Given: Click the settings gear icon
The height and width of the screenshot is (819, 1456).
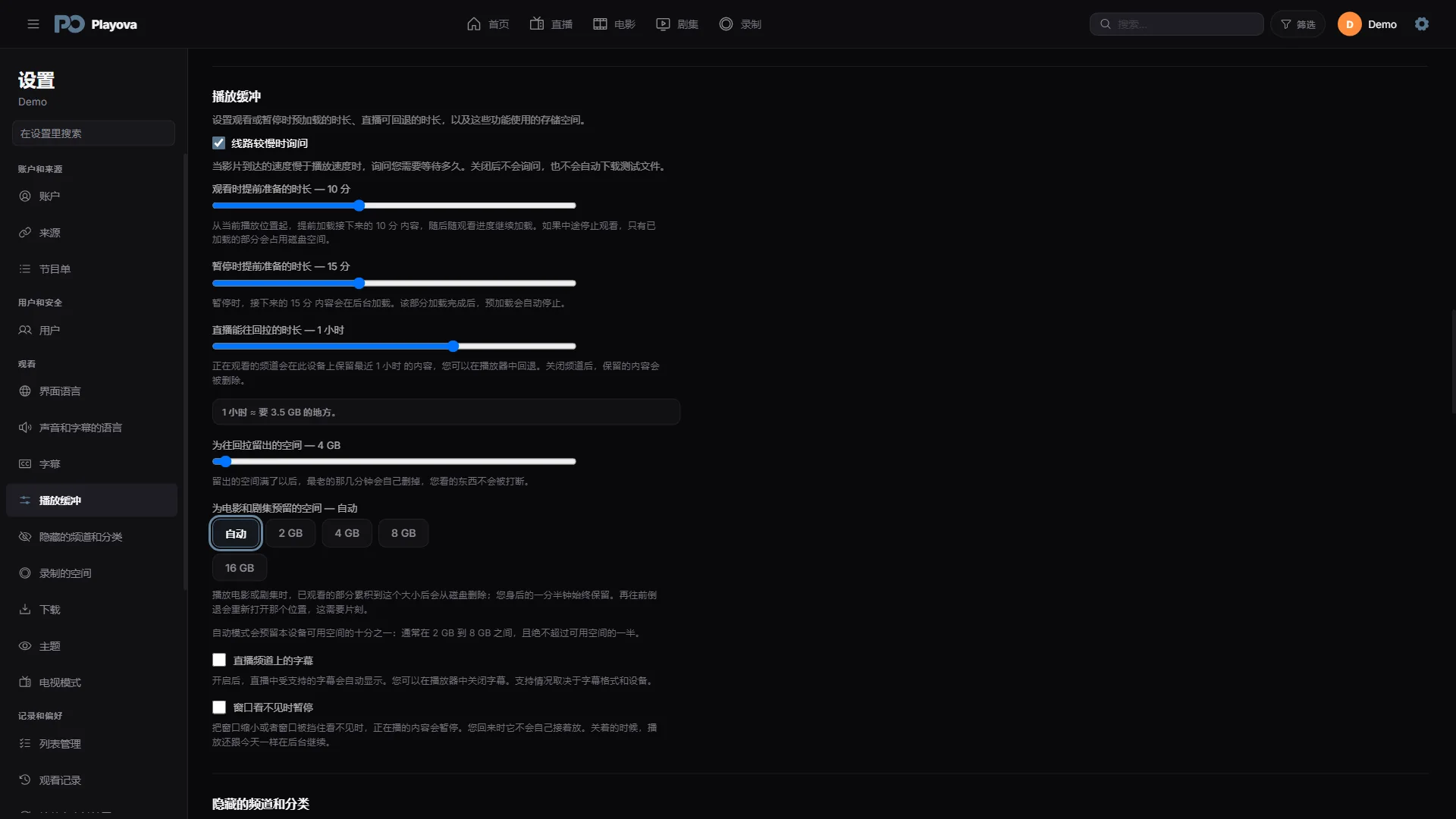Looking at the screenshot, I should (1422, 24).
